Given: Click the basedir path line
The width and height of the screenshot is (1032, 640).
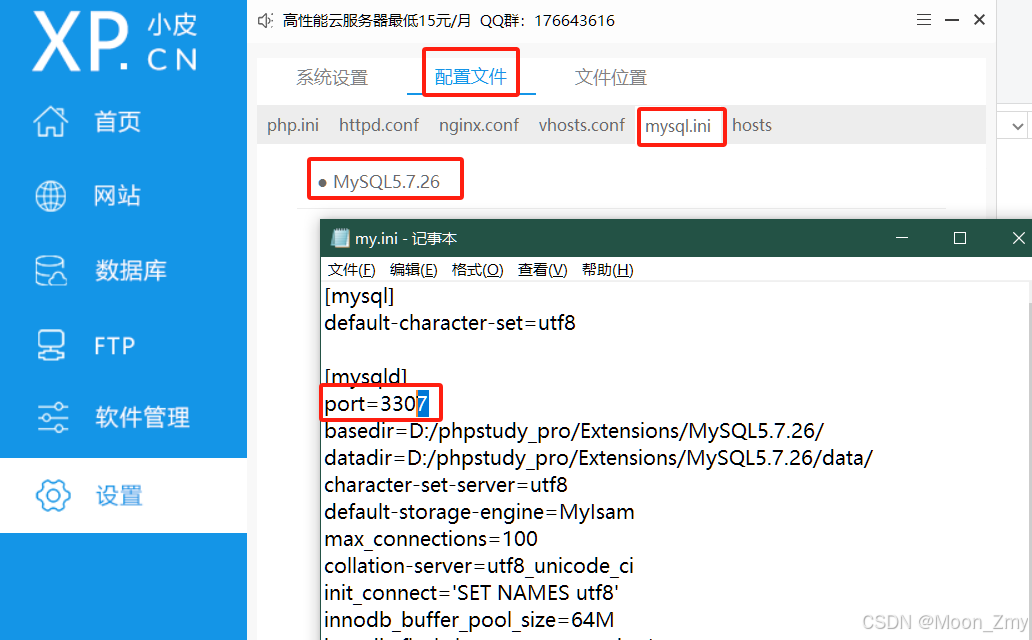Looking at the screenshot, I should [574, 431].
